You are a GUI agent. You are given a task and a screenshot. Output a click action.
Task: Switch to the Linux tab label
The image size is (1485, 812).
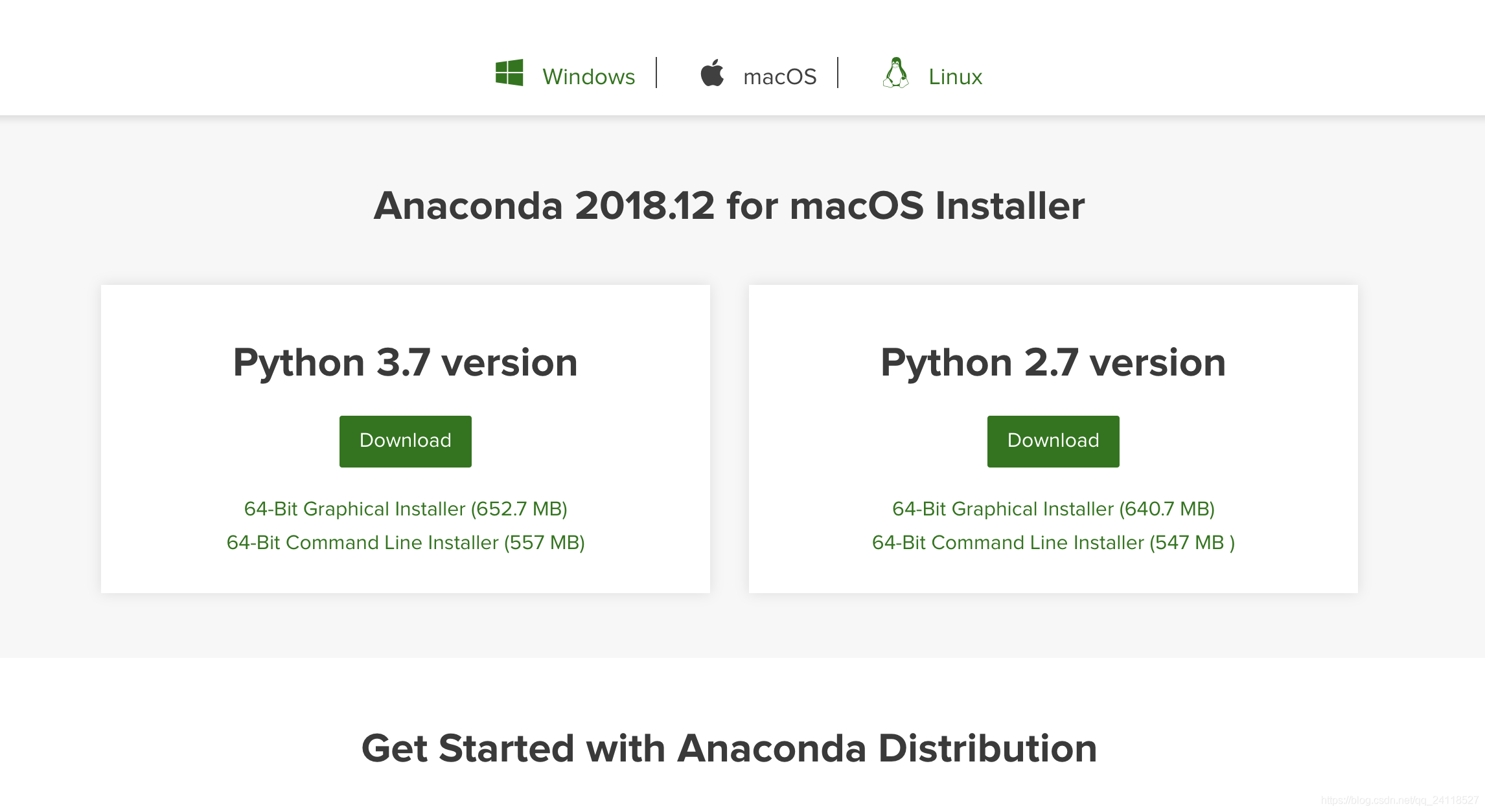tap(955, 76)
